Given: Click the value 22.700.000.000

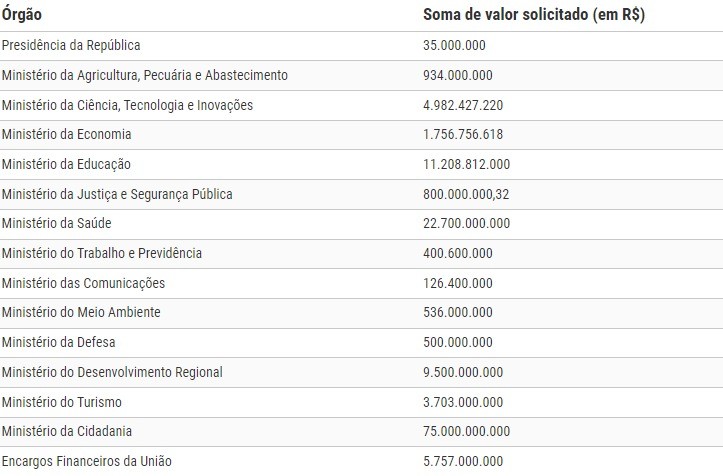Looking at the screenshot, I should [467, 224].
